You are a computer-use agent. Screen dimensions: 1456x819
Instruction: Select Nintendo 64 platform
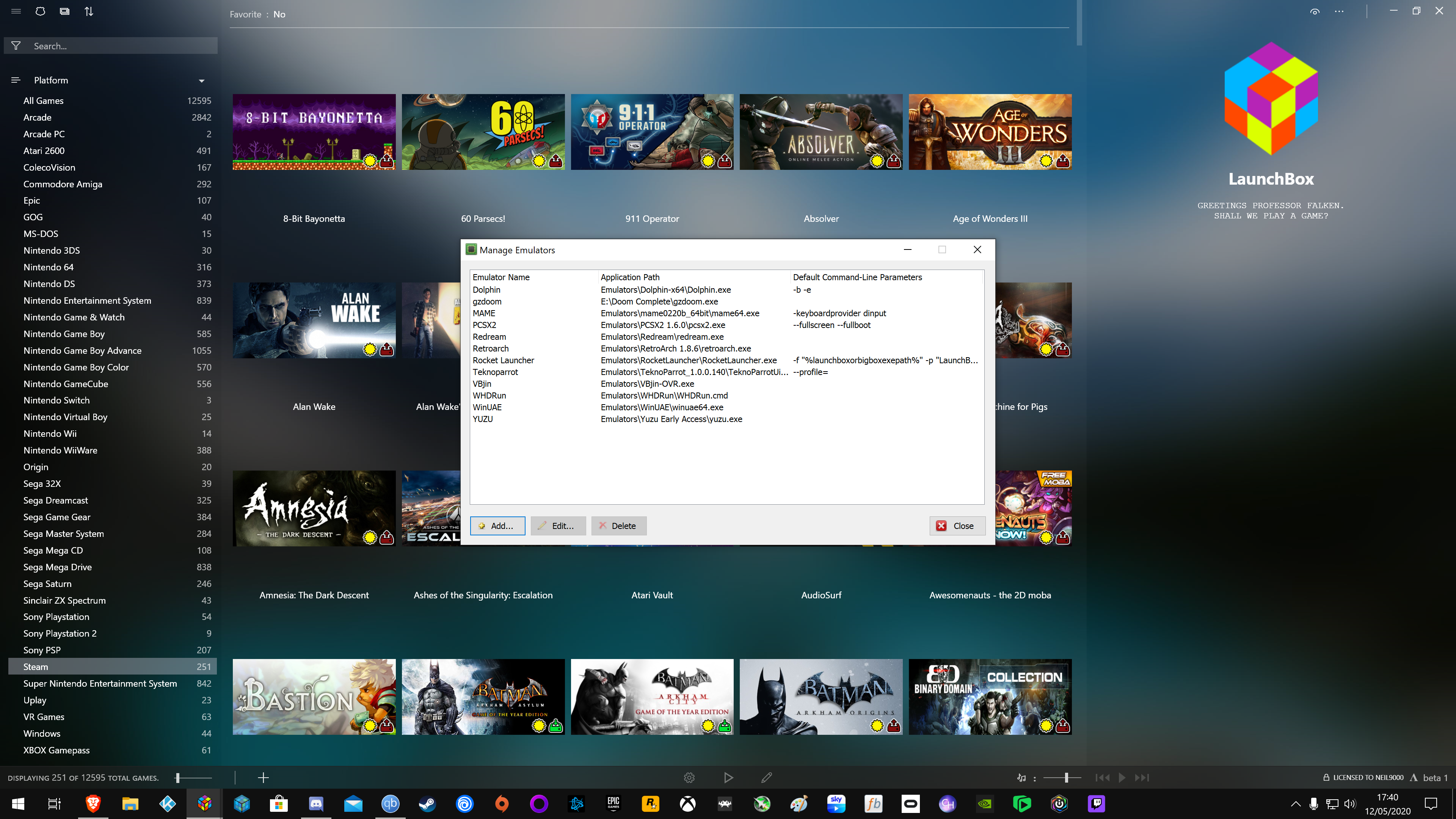point(113,267)
